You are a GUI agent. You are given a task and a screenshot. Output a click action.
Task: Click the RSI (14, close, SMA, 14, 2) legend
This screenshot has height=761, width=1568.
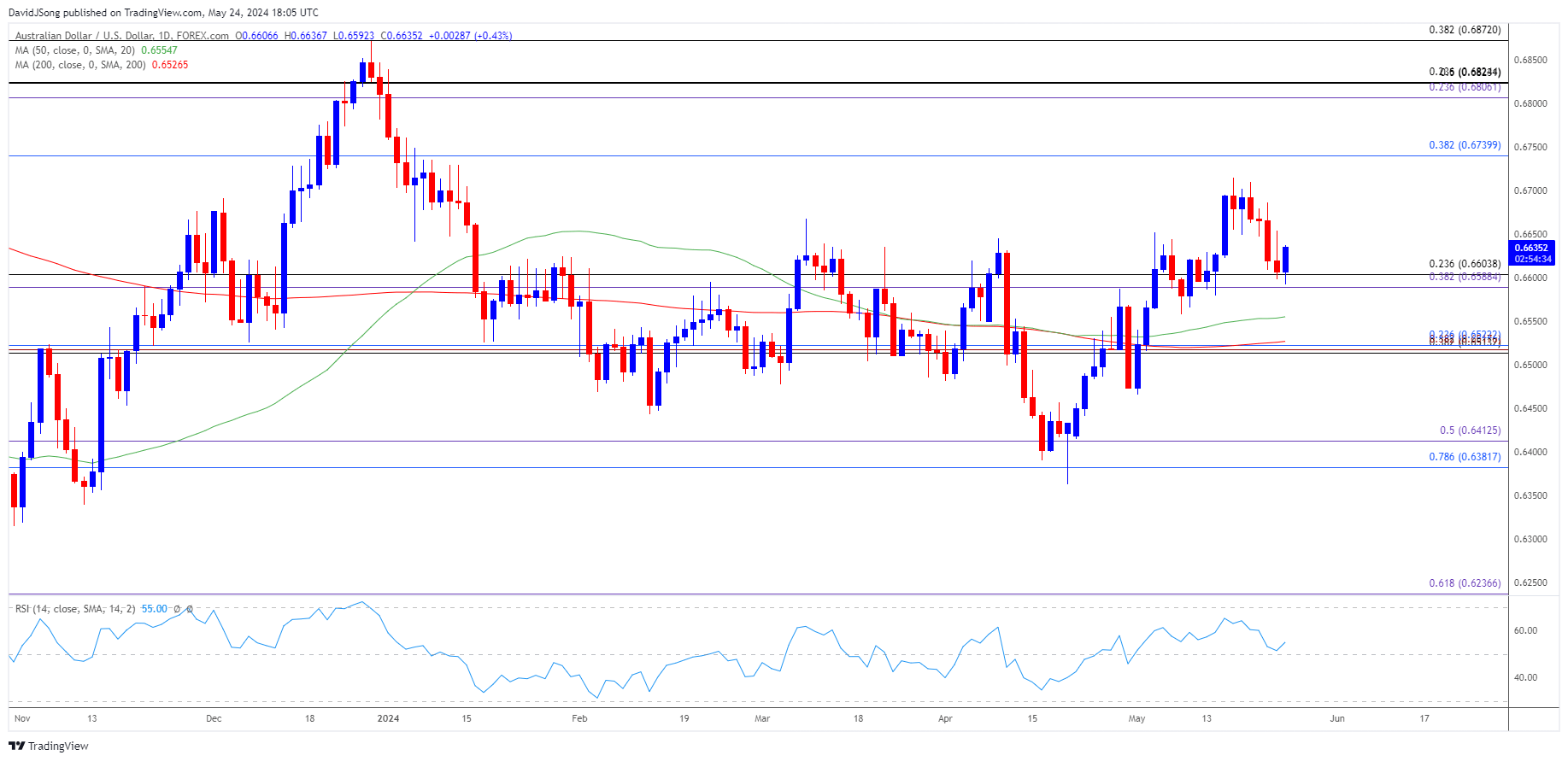coord(75,609)
